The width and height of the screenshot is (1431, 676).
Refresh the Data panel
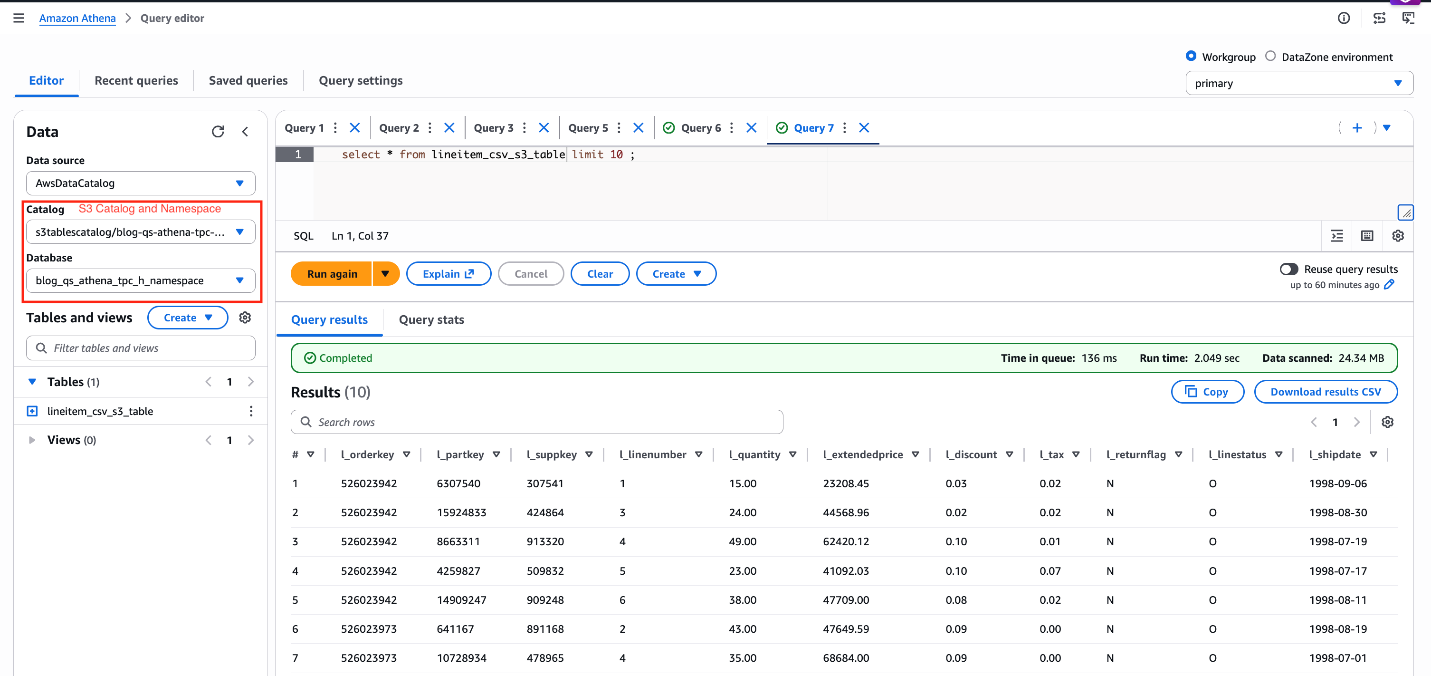coord(218,132)
